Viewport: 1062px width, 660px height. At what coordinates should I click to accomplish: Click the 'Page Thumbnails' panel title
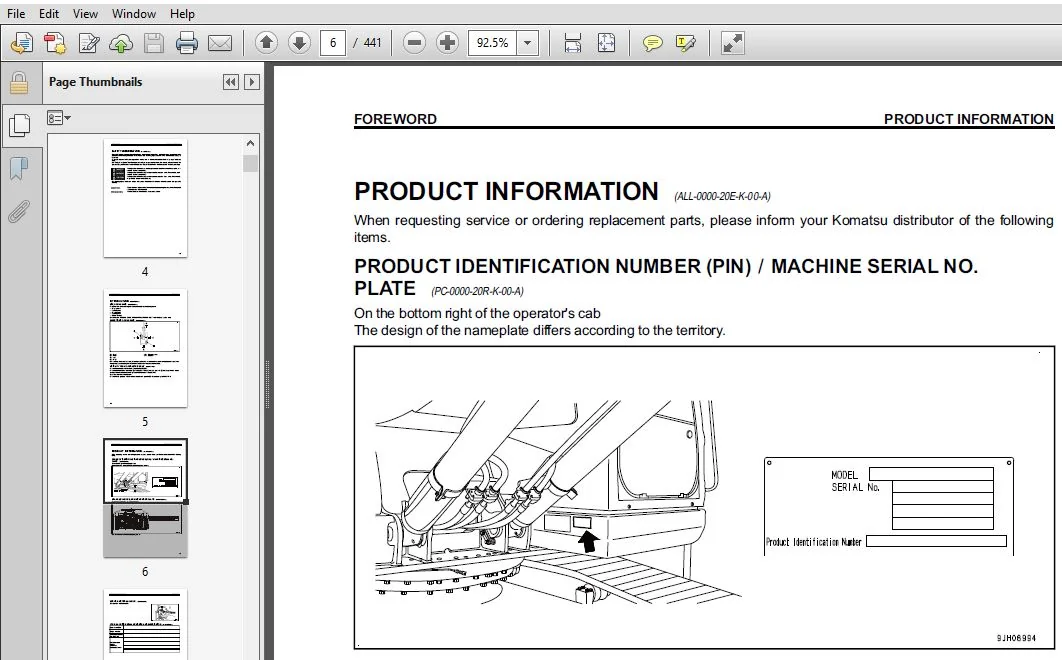[95, 82]
